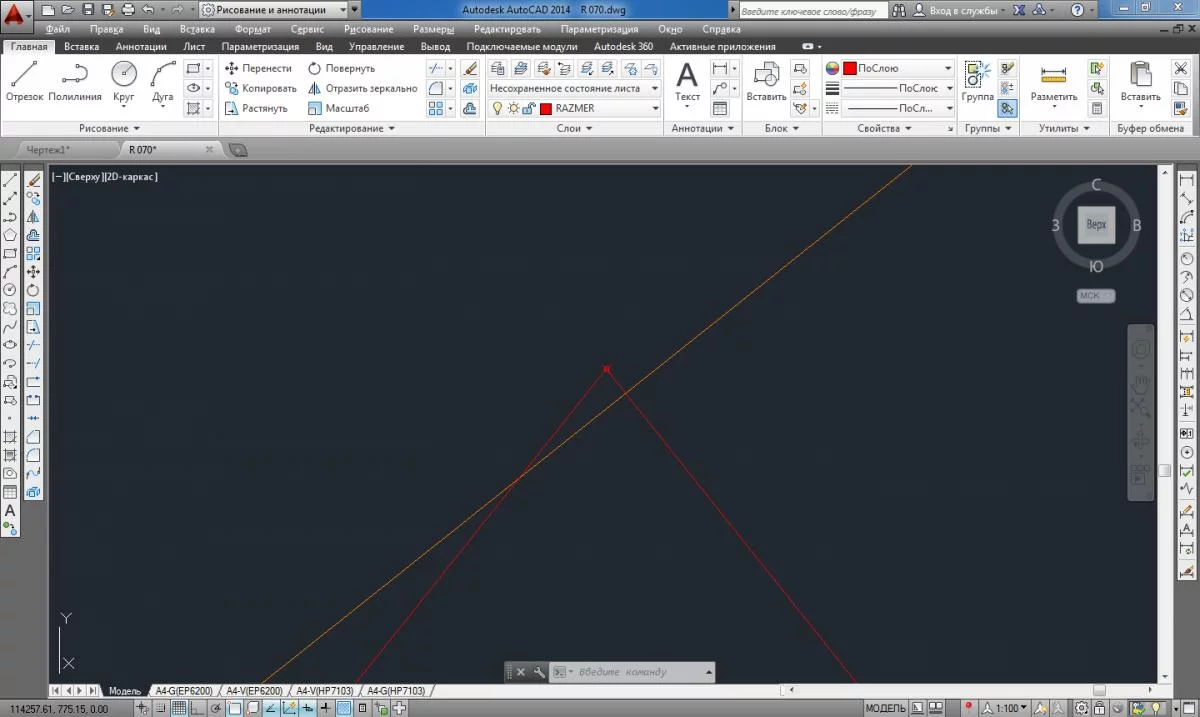The image size is (1200, 717).
Task: Click the Масштаб scale tool
Action: click(x=339, y=108)
